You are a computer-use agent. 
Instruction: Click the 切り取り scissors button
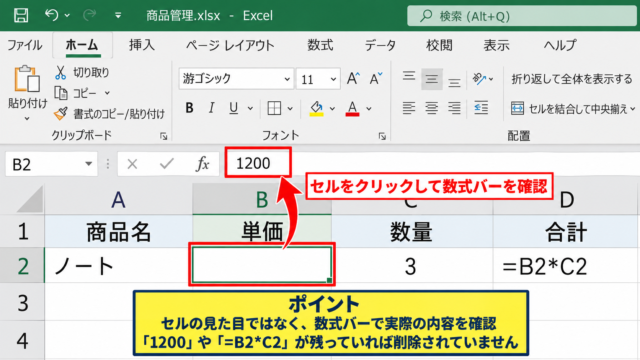click(x=82, y=73)
